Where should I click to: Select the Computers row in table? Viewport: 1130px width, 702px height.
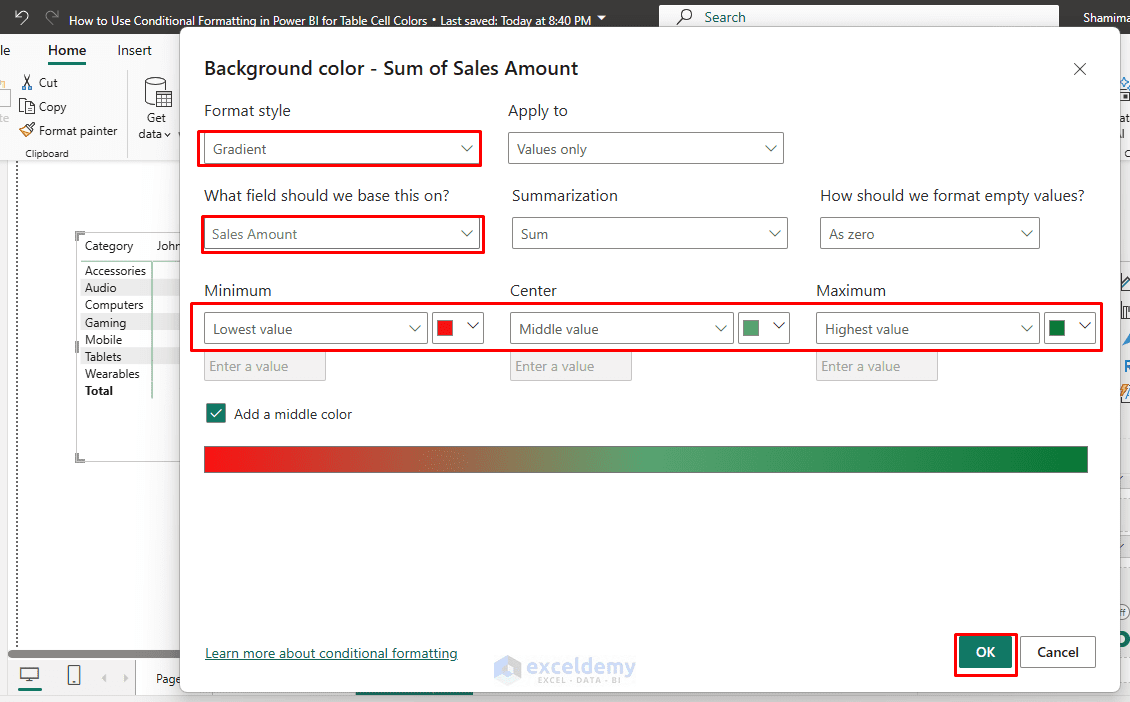[x=114, y=305]
